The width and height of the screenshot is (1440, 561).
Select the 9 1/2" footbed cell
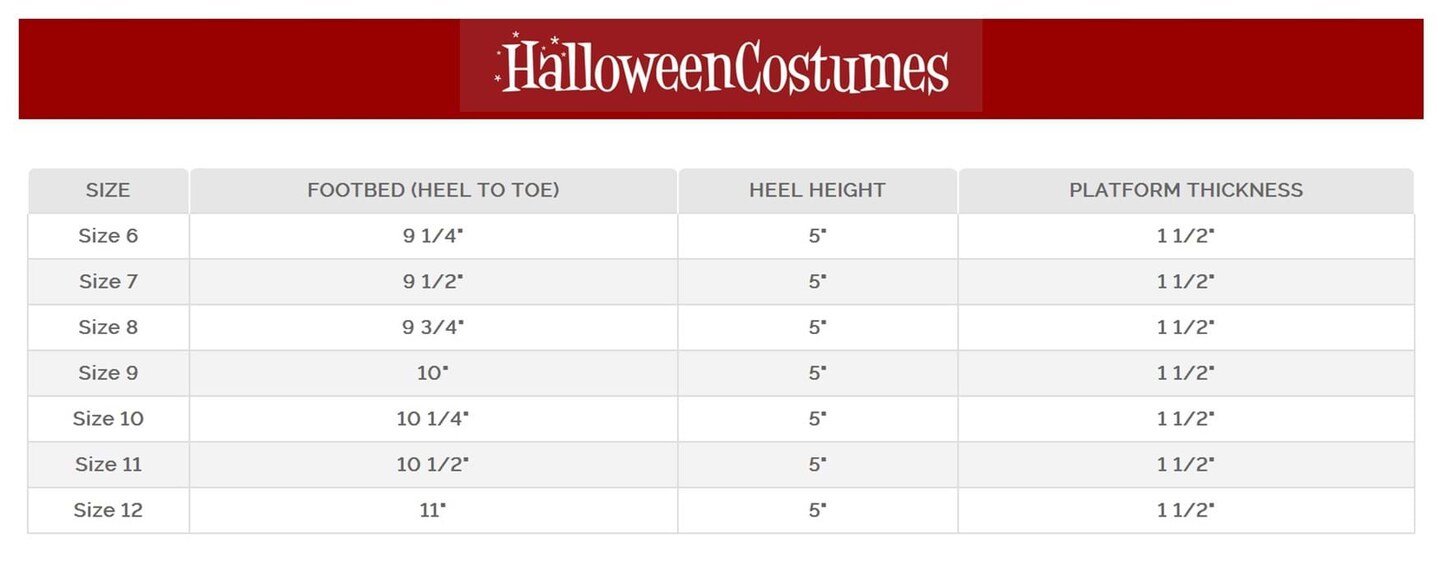(433, 282)
